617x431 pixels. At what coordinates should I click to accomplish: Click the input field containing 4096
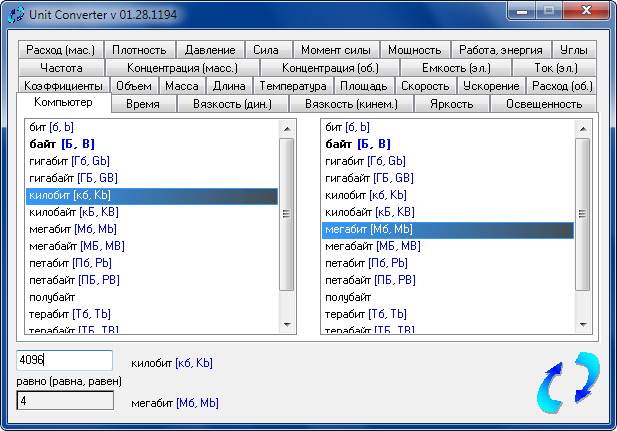[x=65, y=361]
